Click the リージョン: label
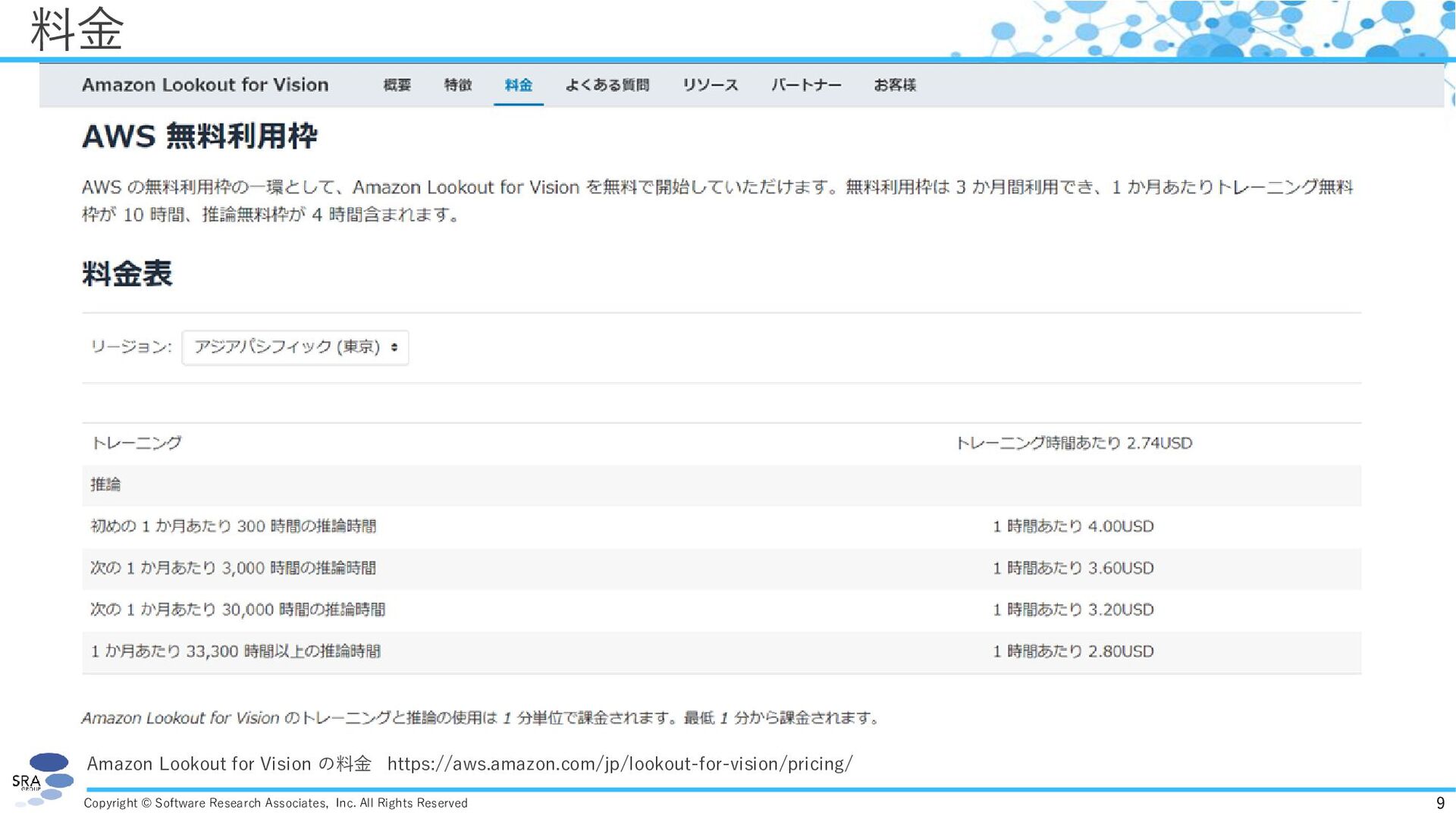Viewport: 1456px width, 819px height. pos(131,347)
